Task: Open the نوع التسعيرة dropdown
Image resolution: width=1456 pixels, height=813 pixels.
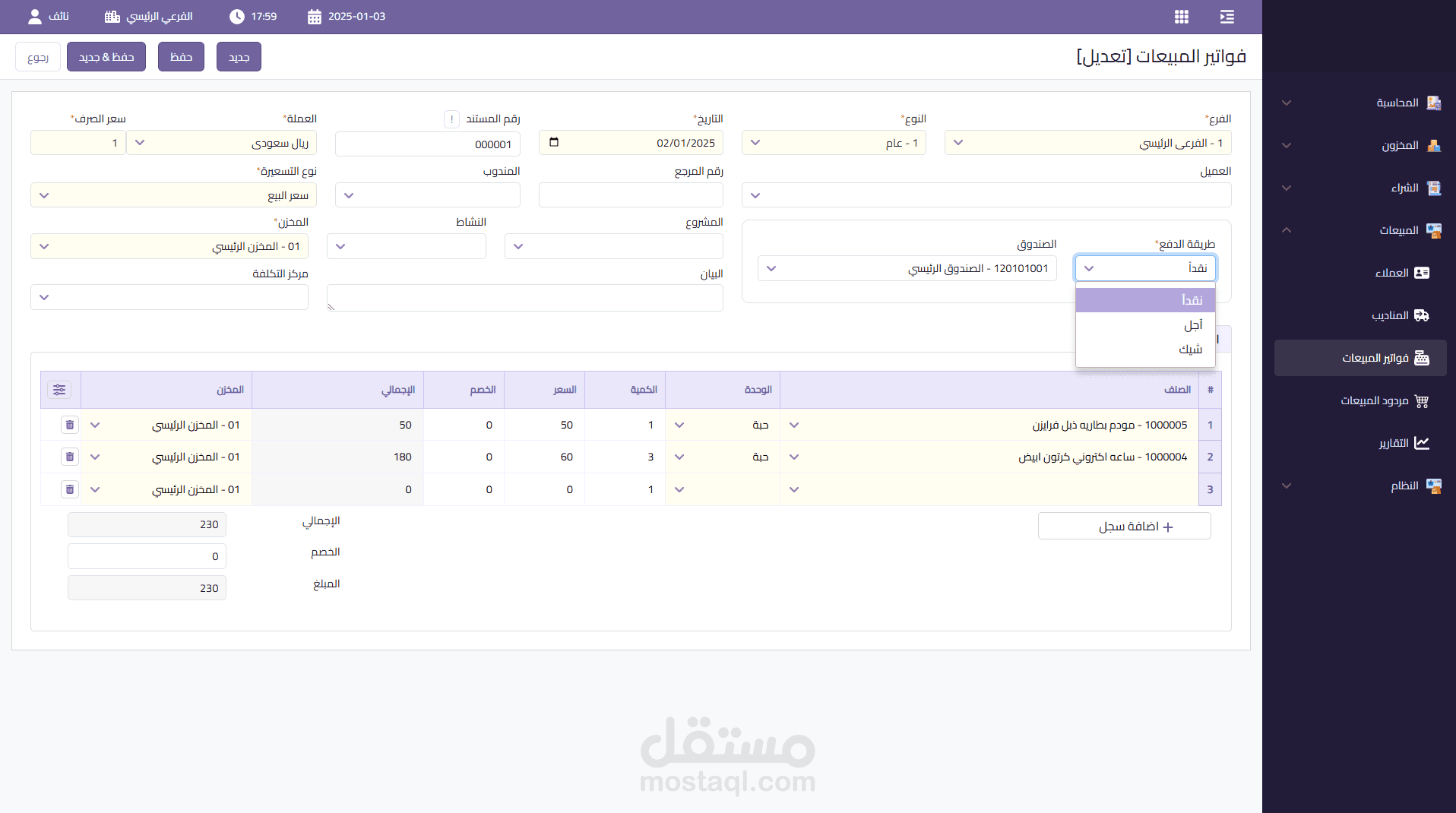Action: 173,195
